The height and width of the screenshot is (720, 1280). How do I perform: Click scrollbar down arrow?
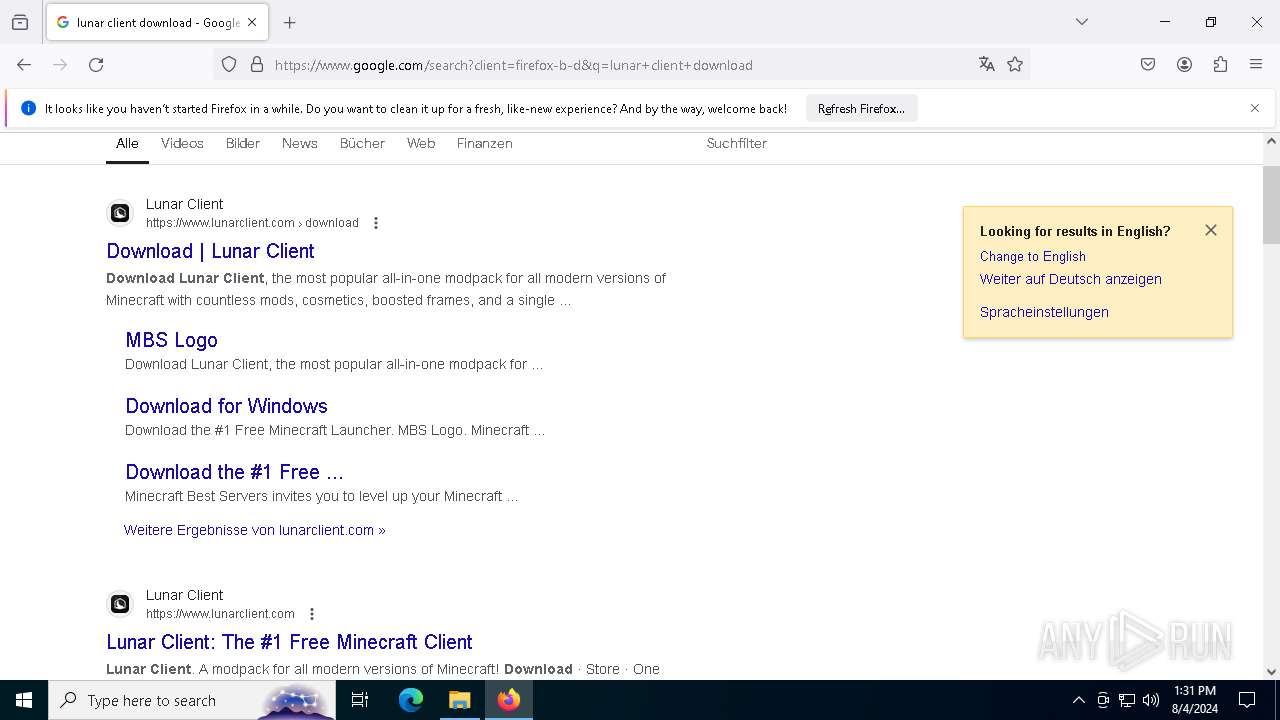[x=1271, y=672]
